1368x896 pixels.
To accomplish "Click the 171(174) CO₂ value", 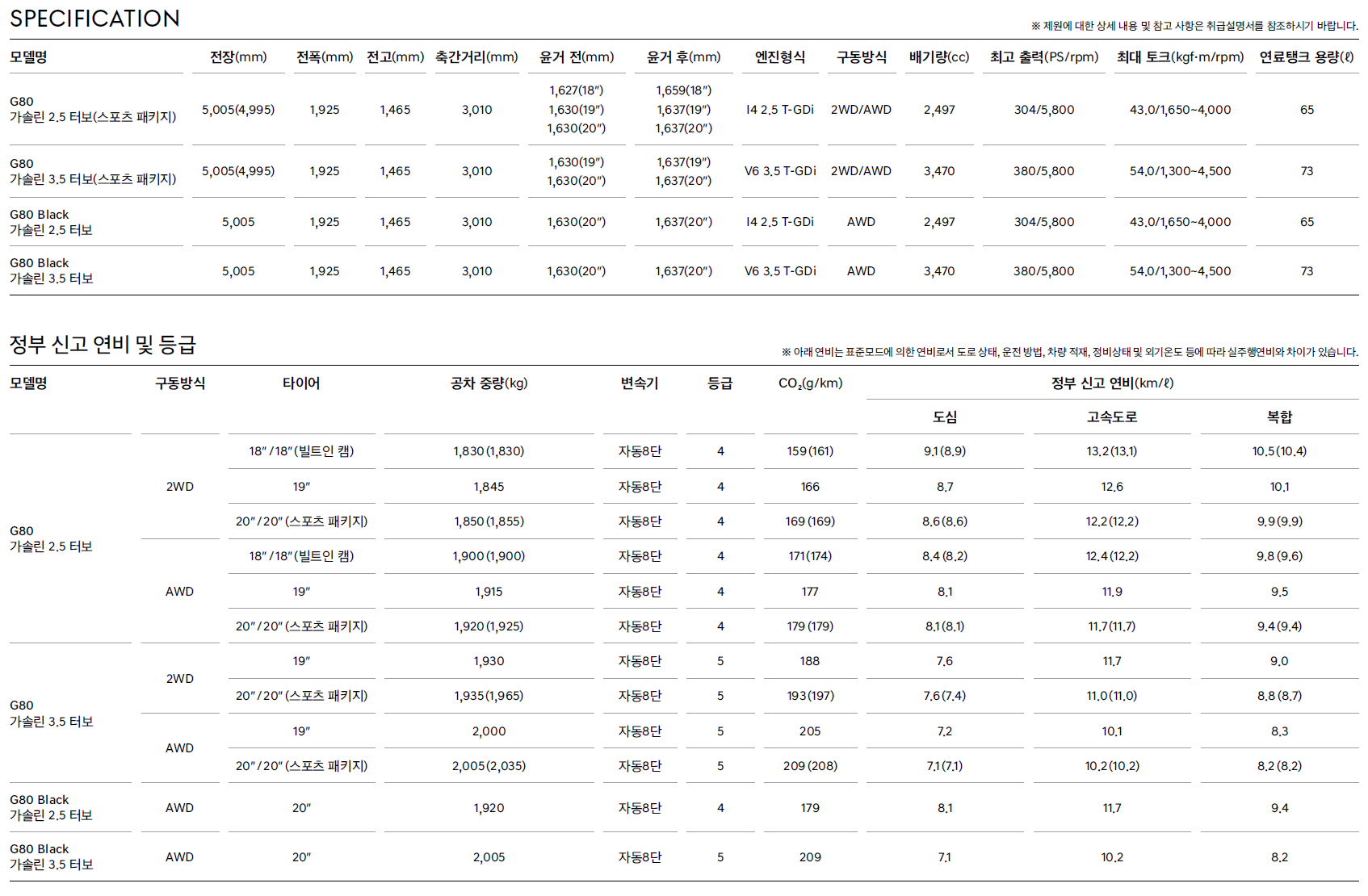I will pyautogui.click(x=810, y=556).
